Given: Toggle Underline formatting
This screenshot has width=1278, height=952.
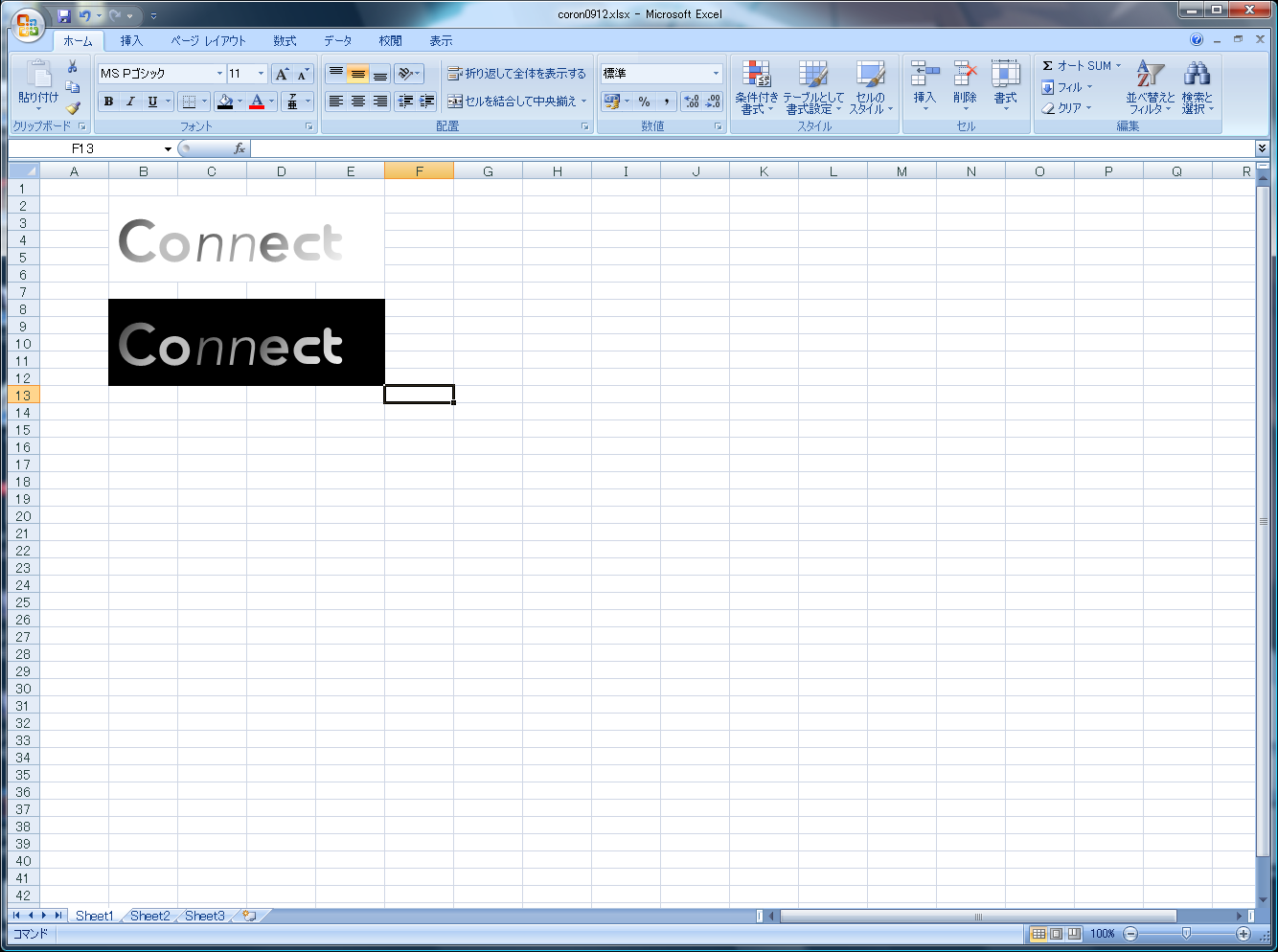Looking at the screenshot, I should (x=152, y=102).
